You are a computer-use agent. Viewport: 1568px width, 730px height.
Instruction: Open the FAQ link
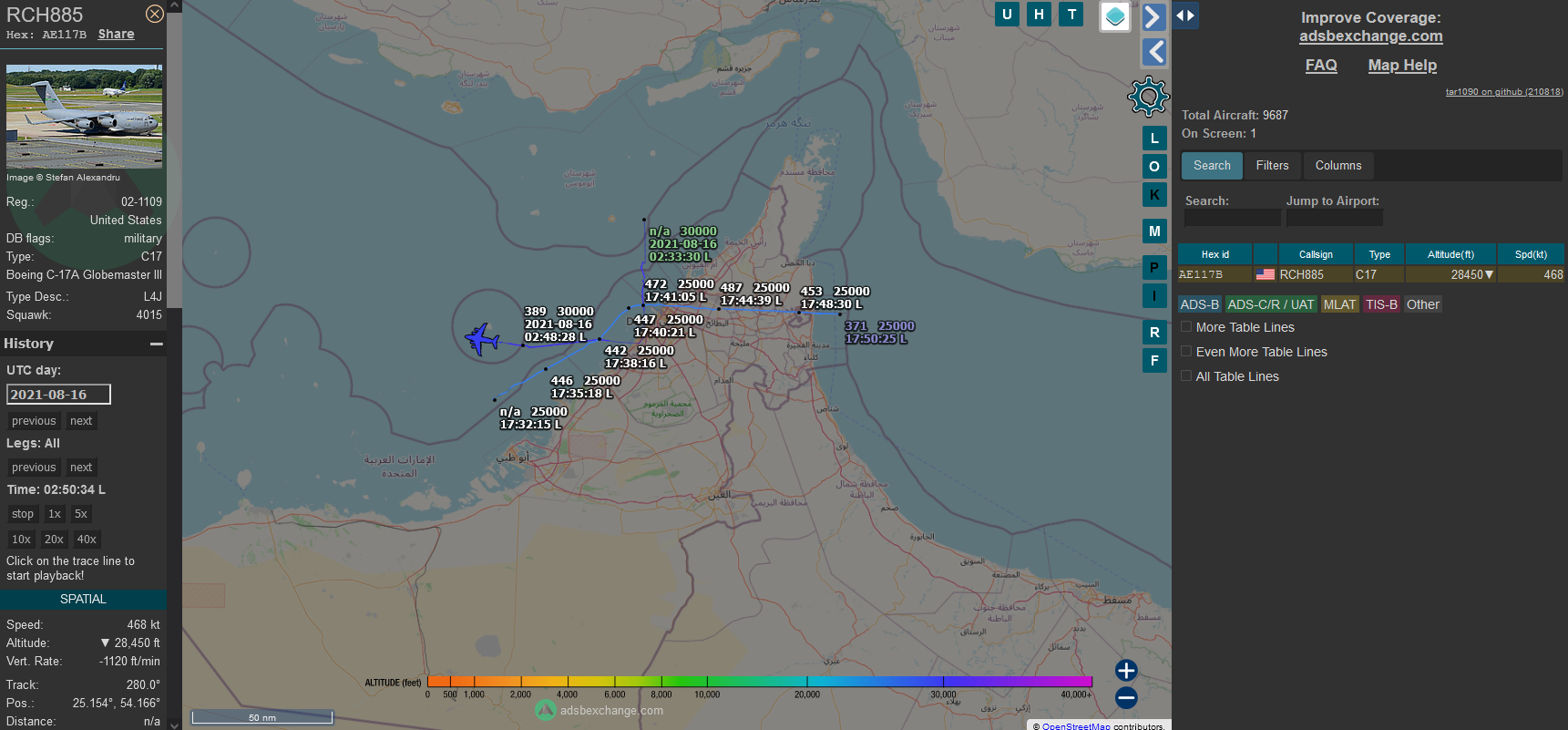pyautogui.click(x=1320, y=65)
